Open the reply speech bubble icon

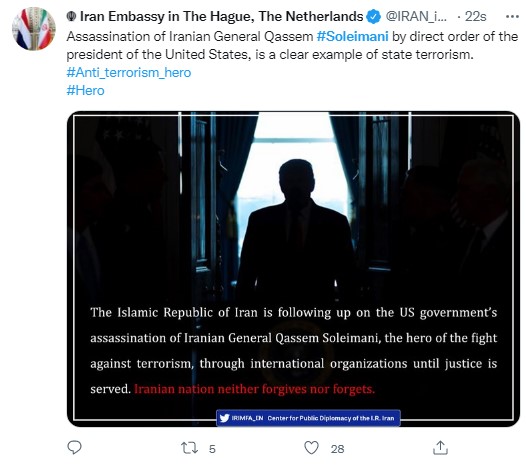tap(74, 448)
